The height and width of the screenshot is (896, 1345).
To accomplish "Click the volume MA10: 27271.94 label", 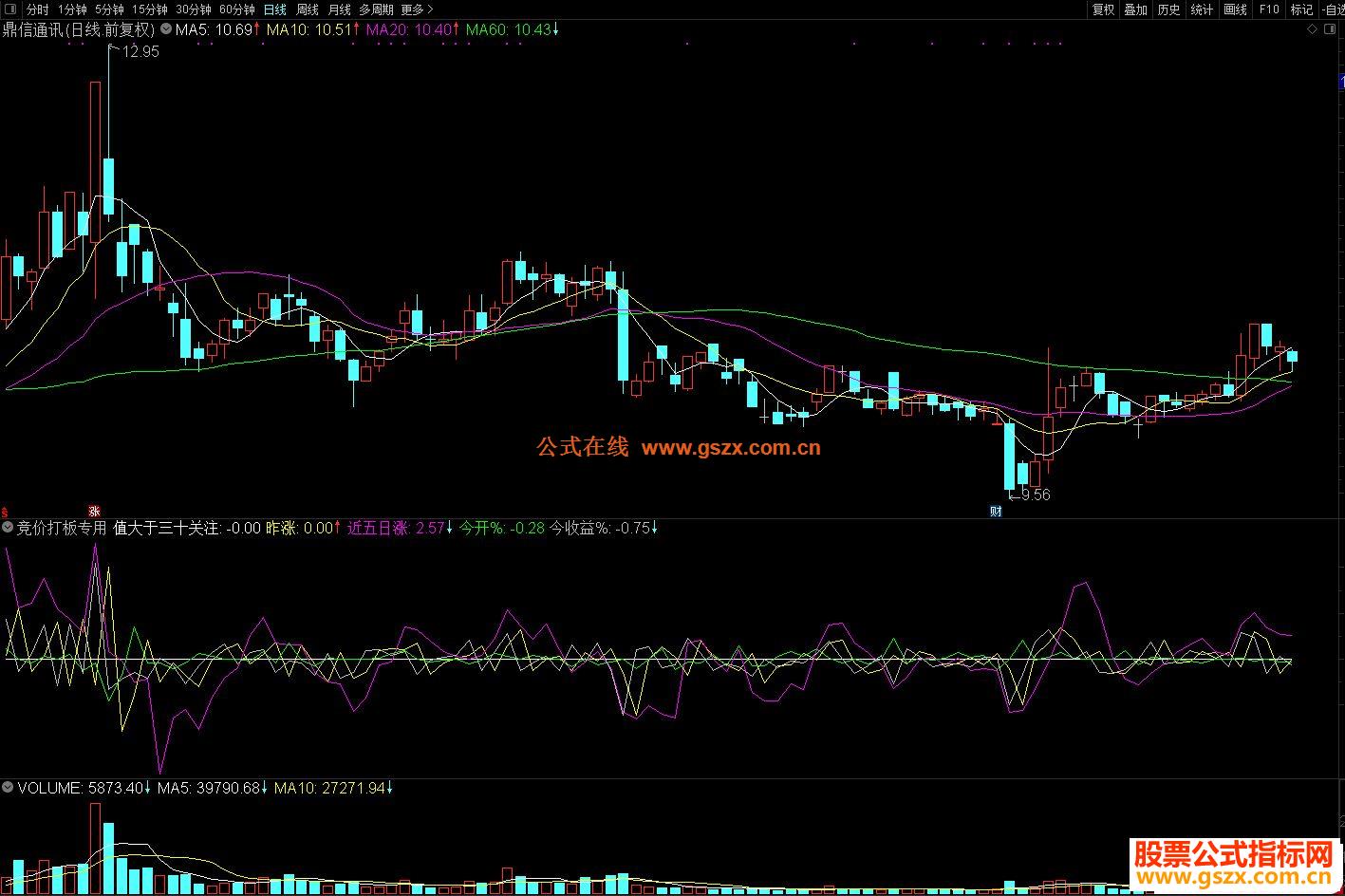I will click(x=334, y=788).
